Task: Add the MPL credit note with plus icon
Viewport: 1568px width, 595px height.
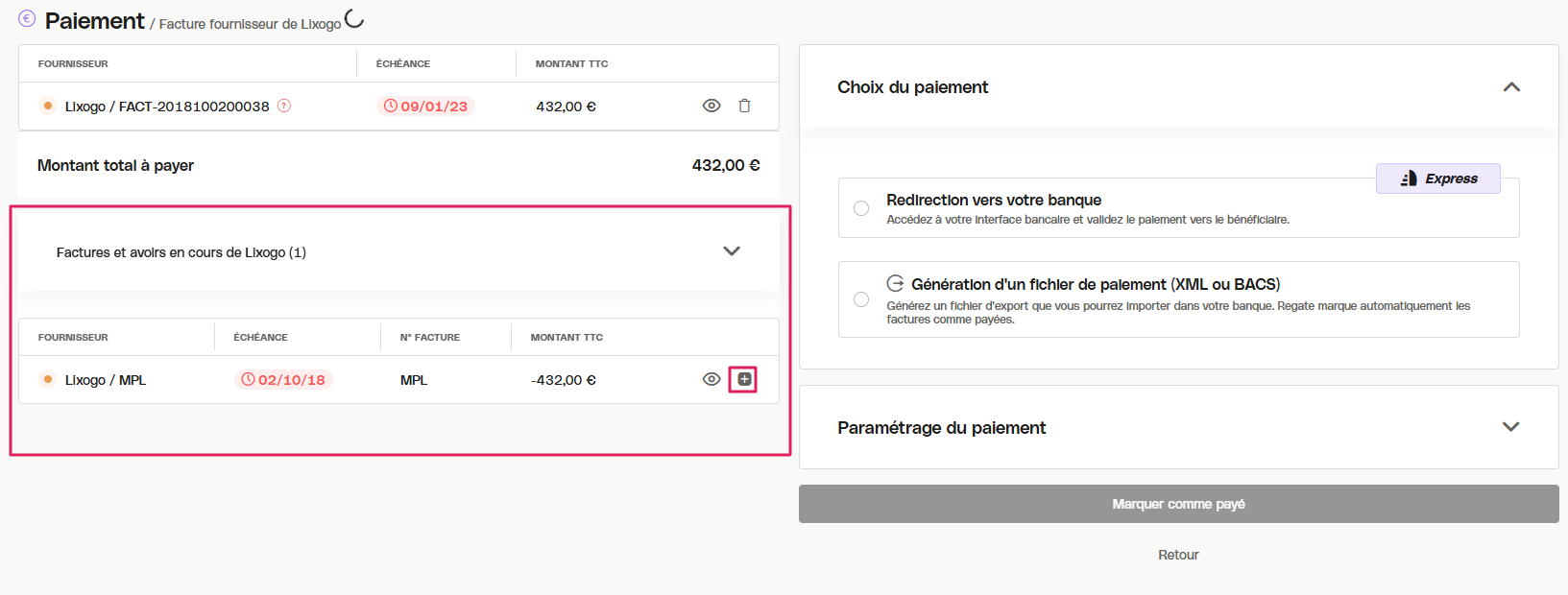Action: (x=744, y=379)
